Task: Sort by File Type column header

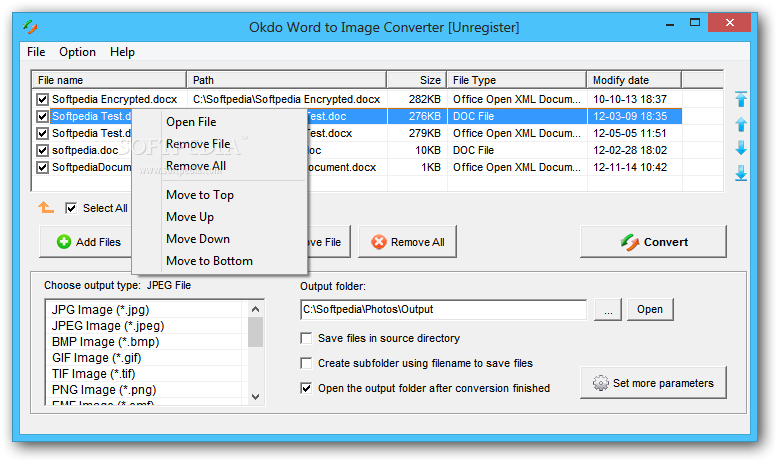Action: 517,80
